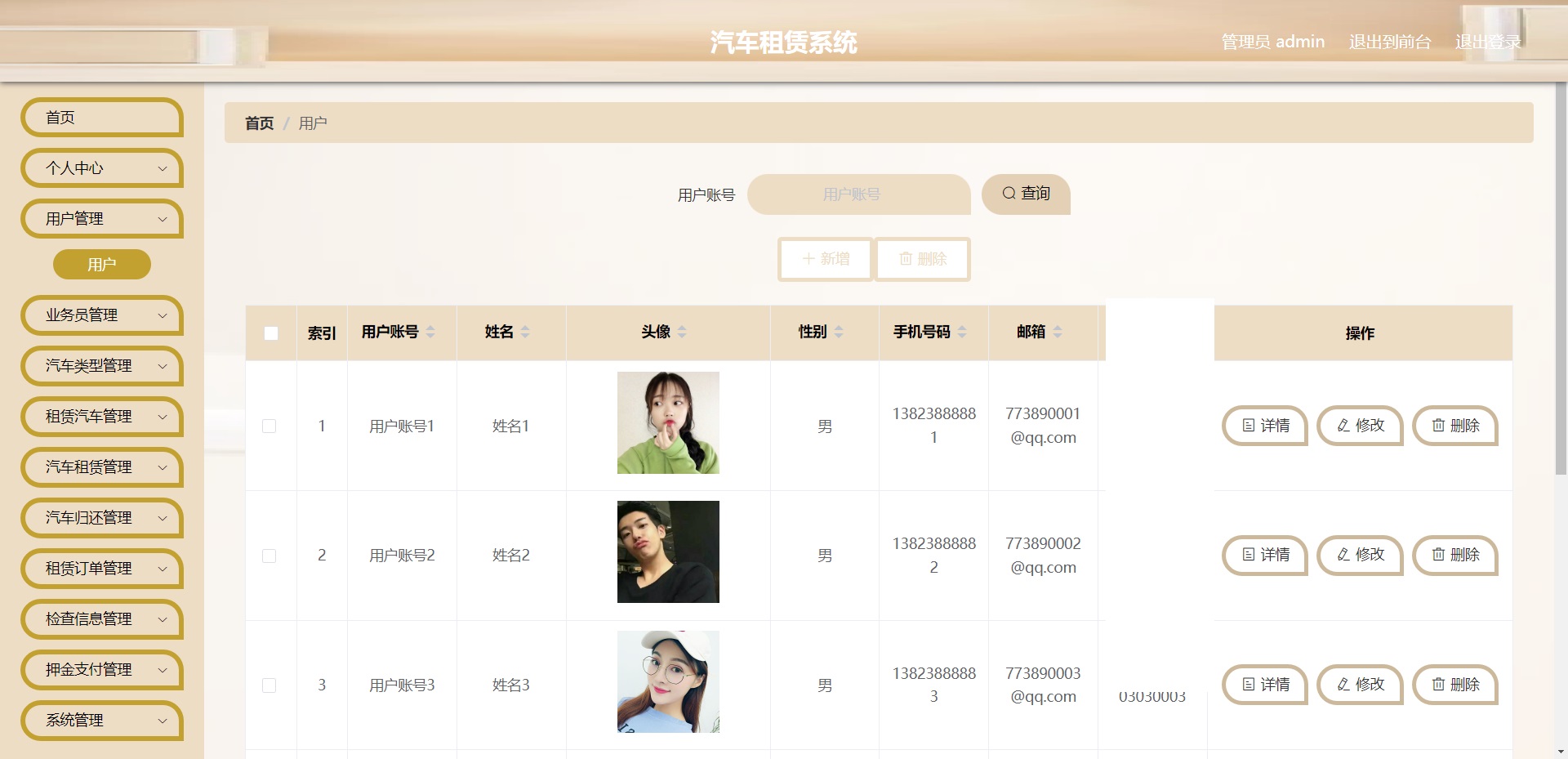Click the avatar thumbnail of 姓名2
1568x759 pixels.
coord(668,551)
